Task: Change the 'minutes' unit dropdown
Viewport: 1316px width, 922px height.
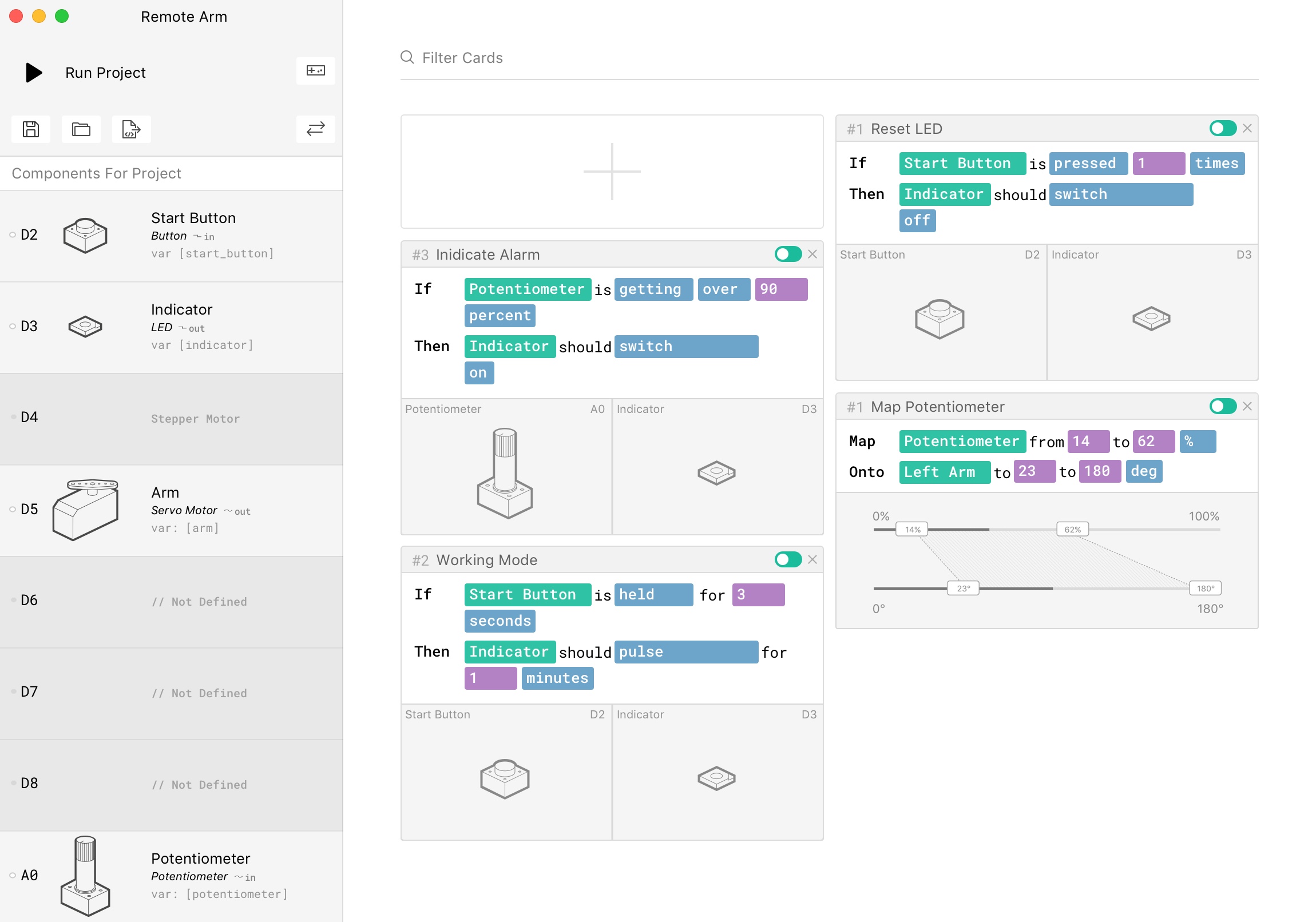Action: click(557, 678)
